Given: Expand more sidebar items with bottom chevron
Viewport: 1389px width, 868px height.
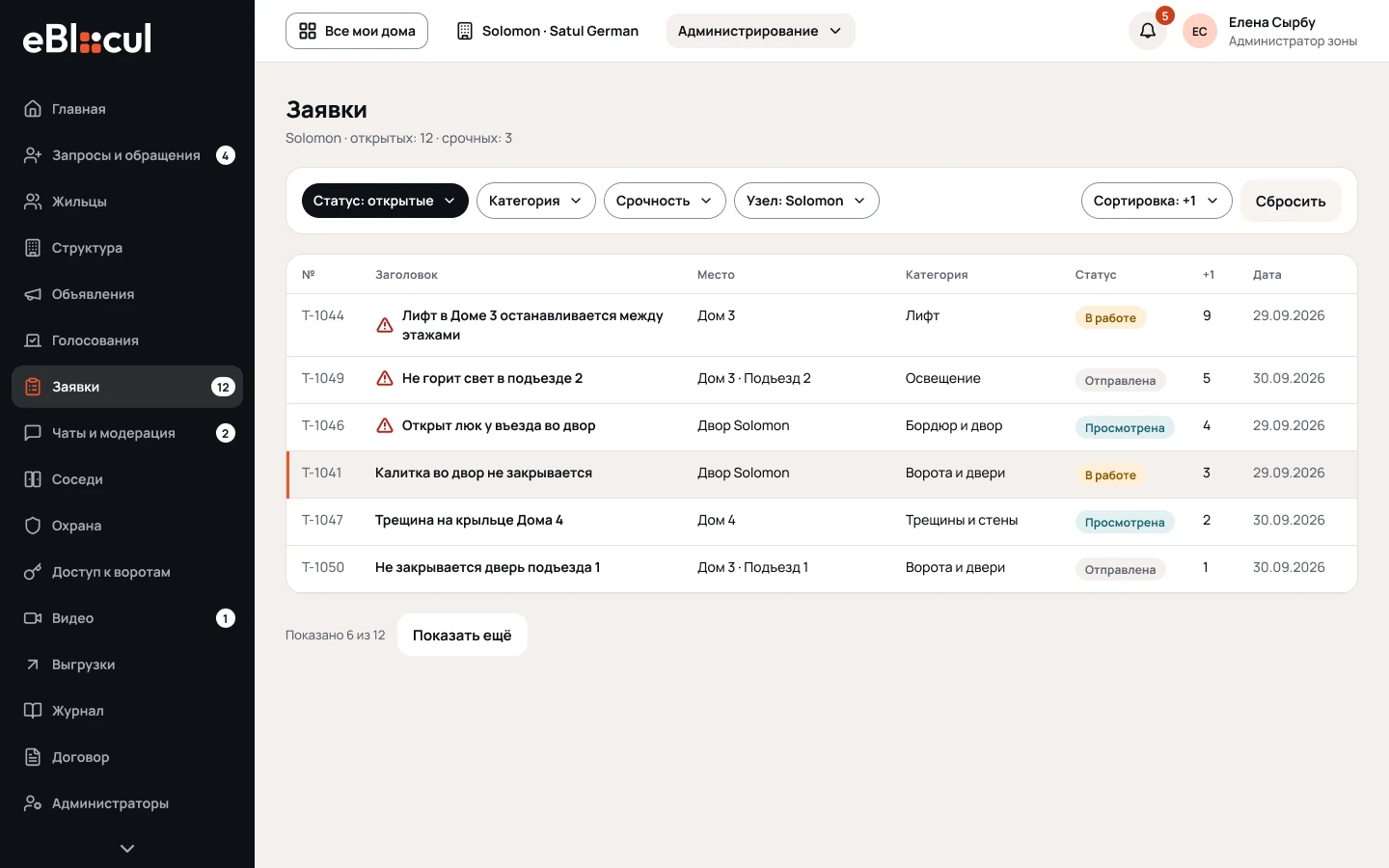Looking at the screenshot, I should [x=127, y=849].
